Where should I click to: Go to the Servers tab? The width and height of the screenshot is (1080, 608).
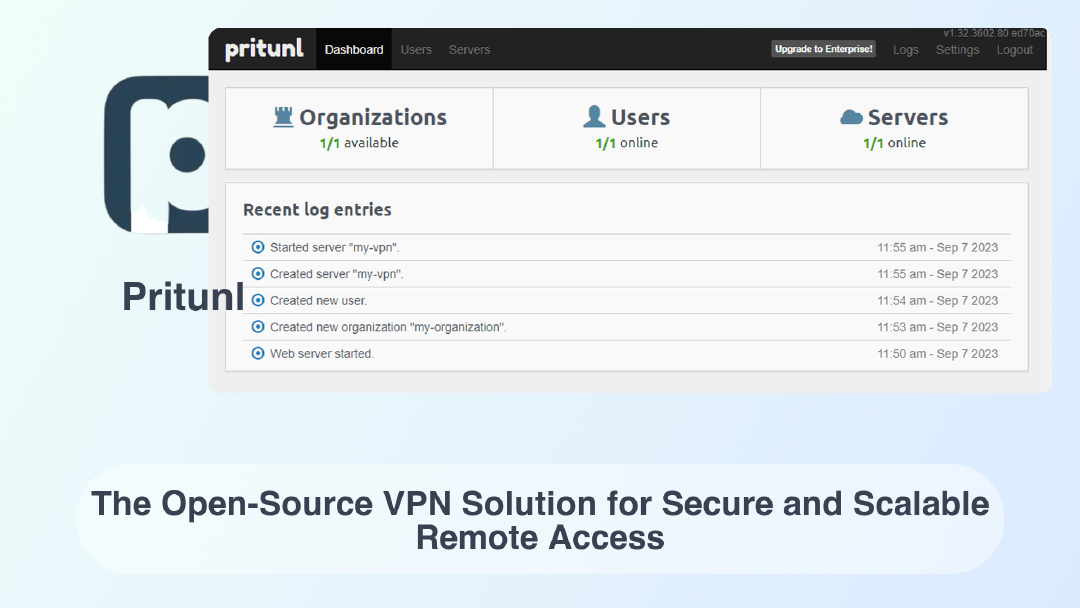pos(469,50)
